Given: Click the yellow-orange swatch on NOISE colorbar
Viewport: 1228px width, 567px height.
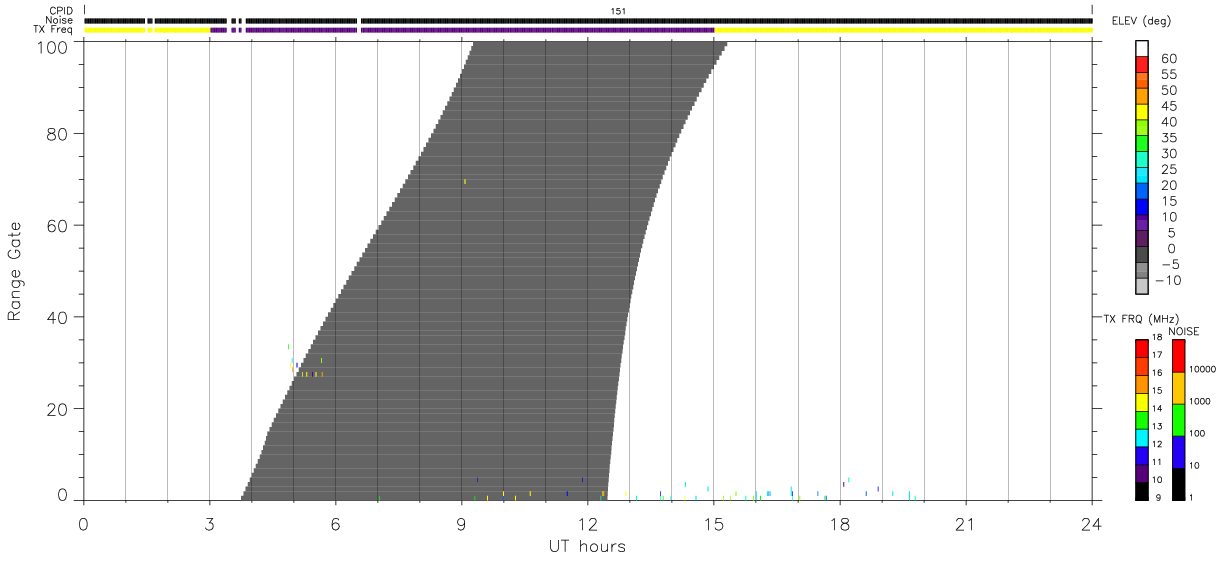Looking at the screenshot, I should 1178,388.
